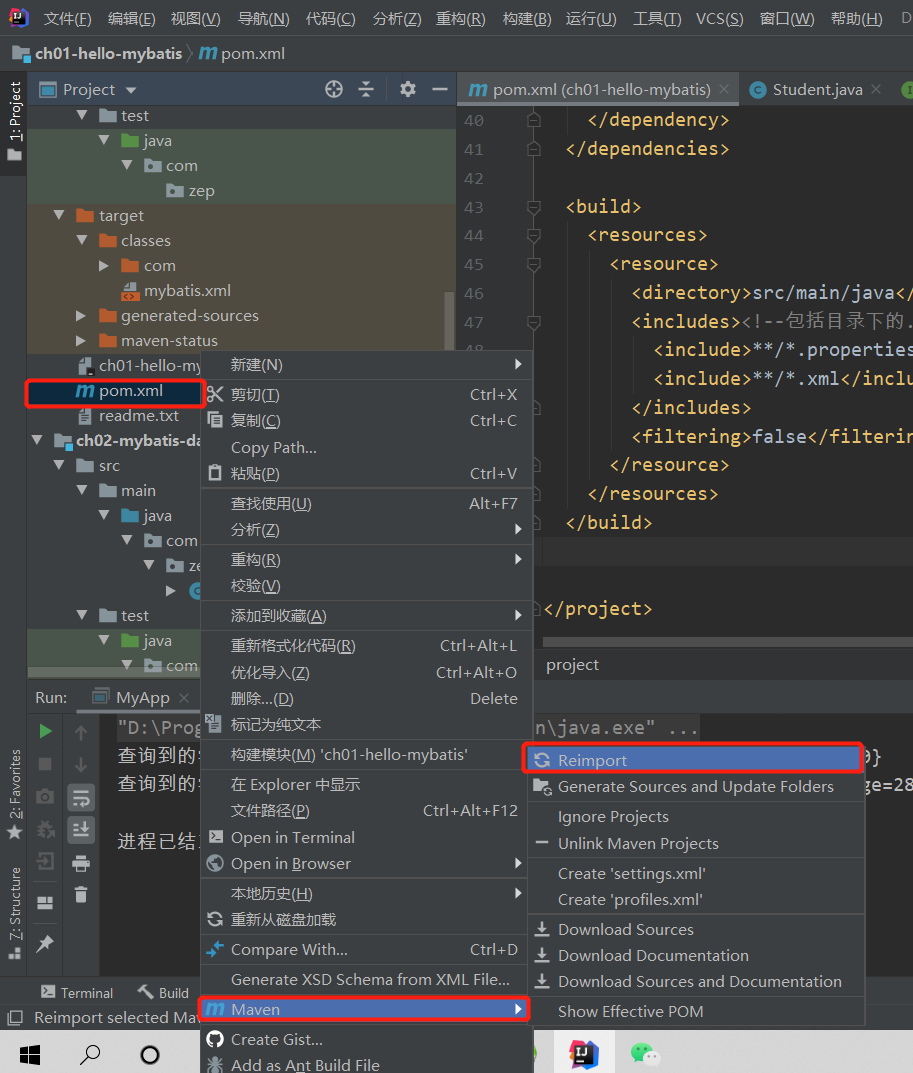This screenshot has width=913, height=1073.
Task: Open the VCS(S) menu
Action: tap(719, 18)
